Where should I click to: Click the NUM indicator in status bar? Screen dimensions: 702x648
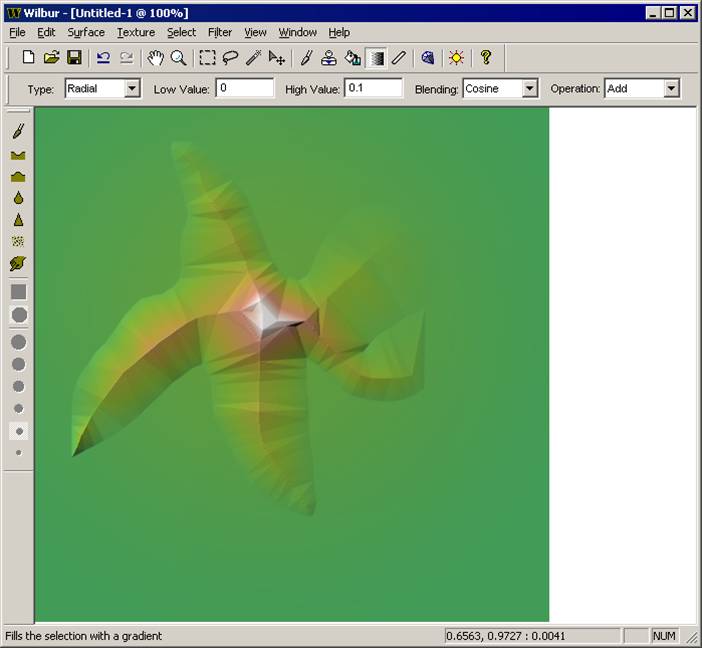(x=664, y=635)
